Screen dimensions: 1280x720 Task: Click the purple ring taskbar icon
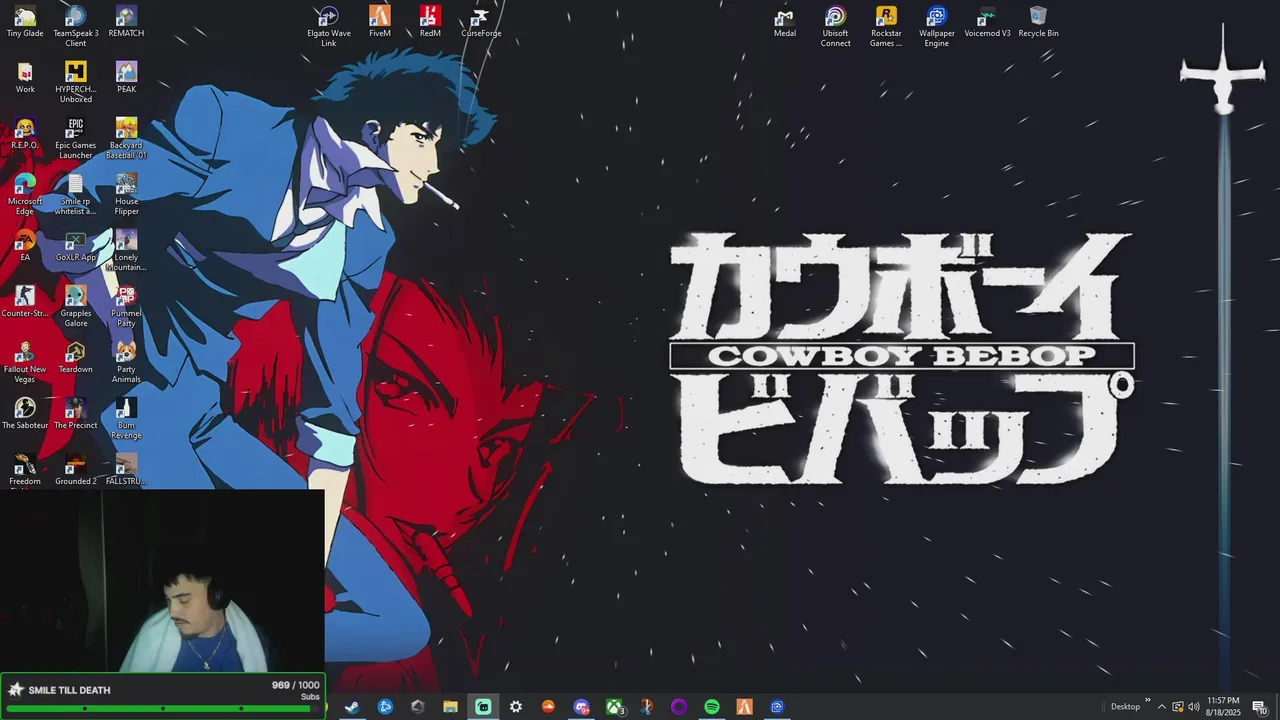(x=679, y=707)
